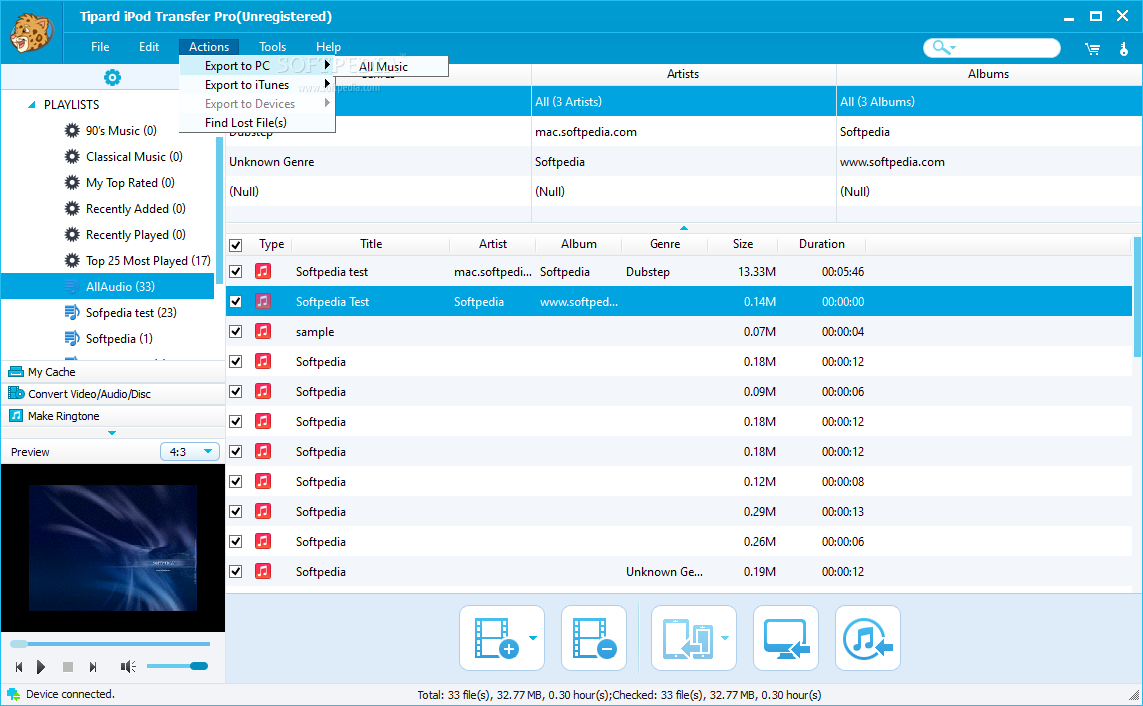Open My Cache
1143x706 pixels.
(x=113, y=372)
